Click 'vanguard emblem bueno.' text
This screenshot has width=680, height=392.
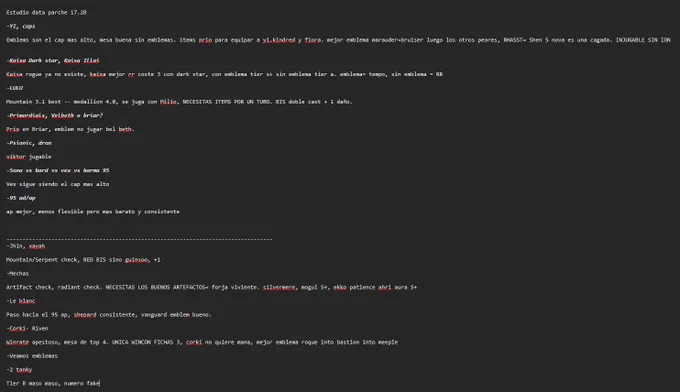[176, 315]
